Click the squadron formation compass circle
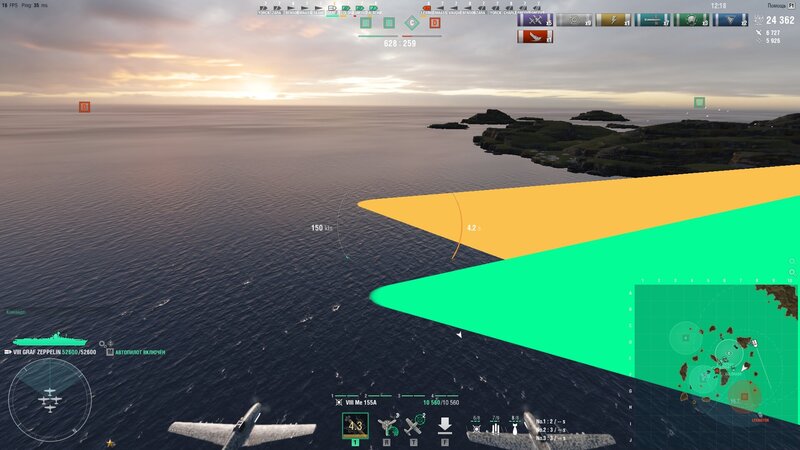 pyautogui.click(x=49, y=399)
